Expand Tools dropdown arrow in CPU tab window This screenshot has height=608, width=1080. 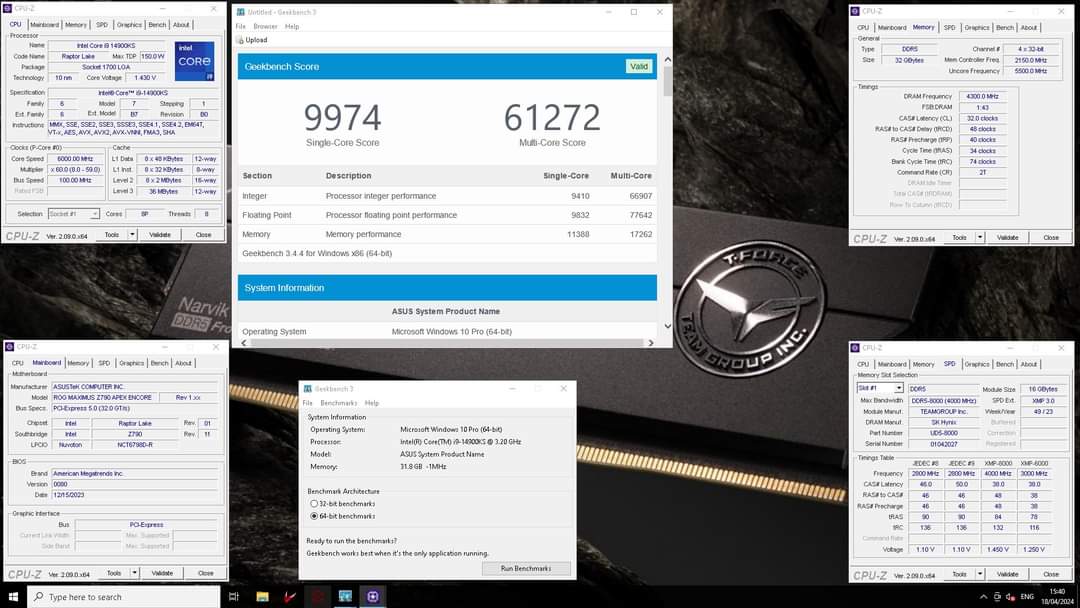click(132, 235)
